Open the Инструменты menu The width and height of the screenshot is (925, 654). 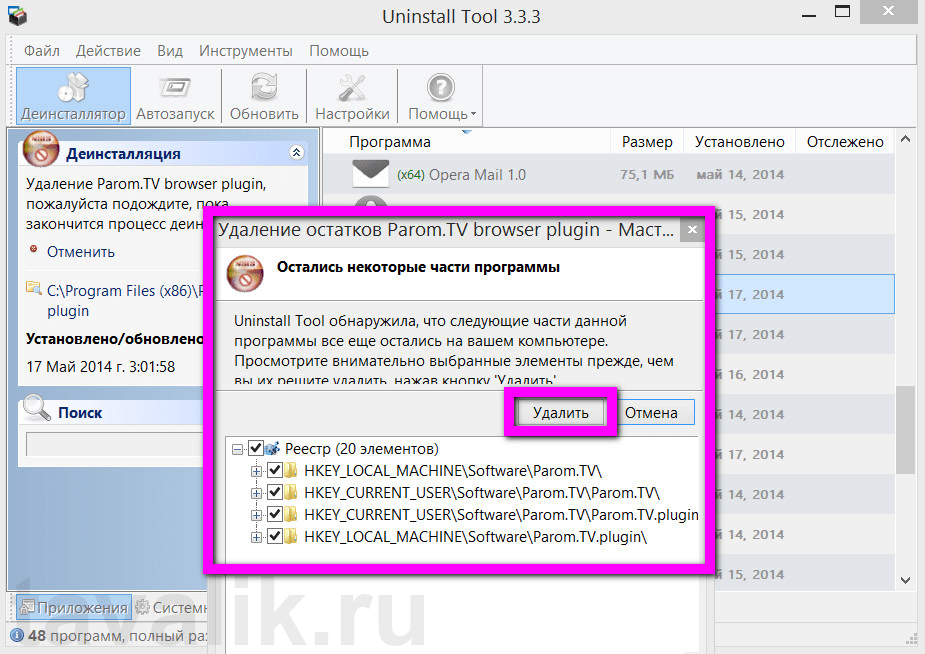(245, 51)
